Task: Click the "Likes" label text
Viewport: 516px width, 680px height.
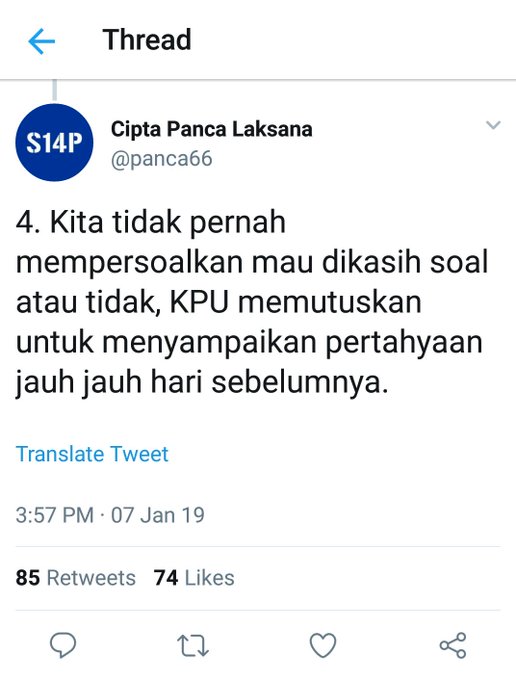Action: [x=209, y=578]
